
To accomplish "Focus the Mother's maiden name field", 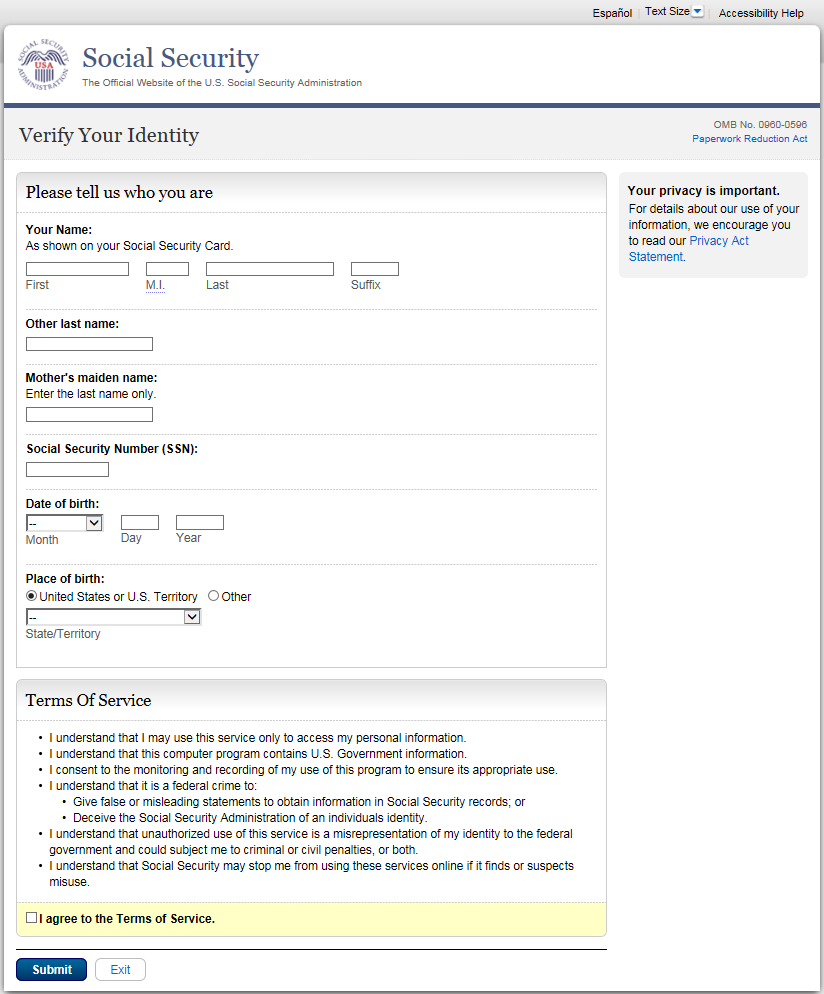I will click(89, 414).
